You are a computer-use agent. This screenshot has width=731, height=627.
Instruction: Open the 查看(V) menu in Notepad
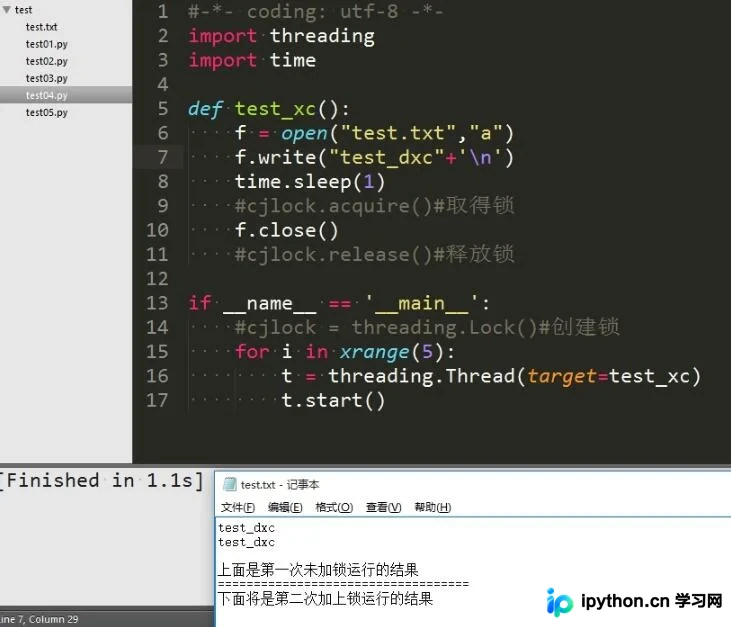point(384,507)
